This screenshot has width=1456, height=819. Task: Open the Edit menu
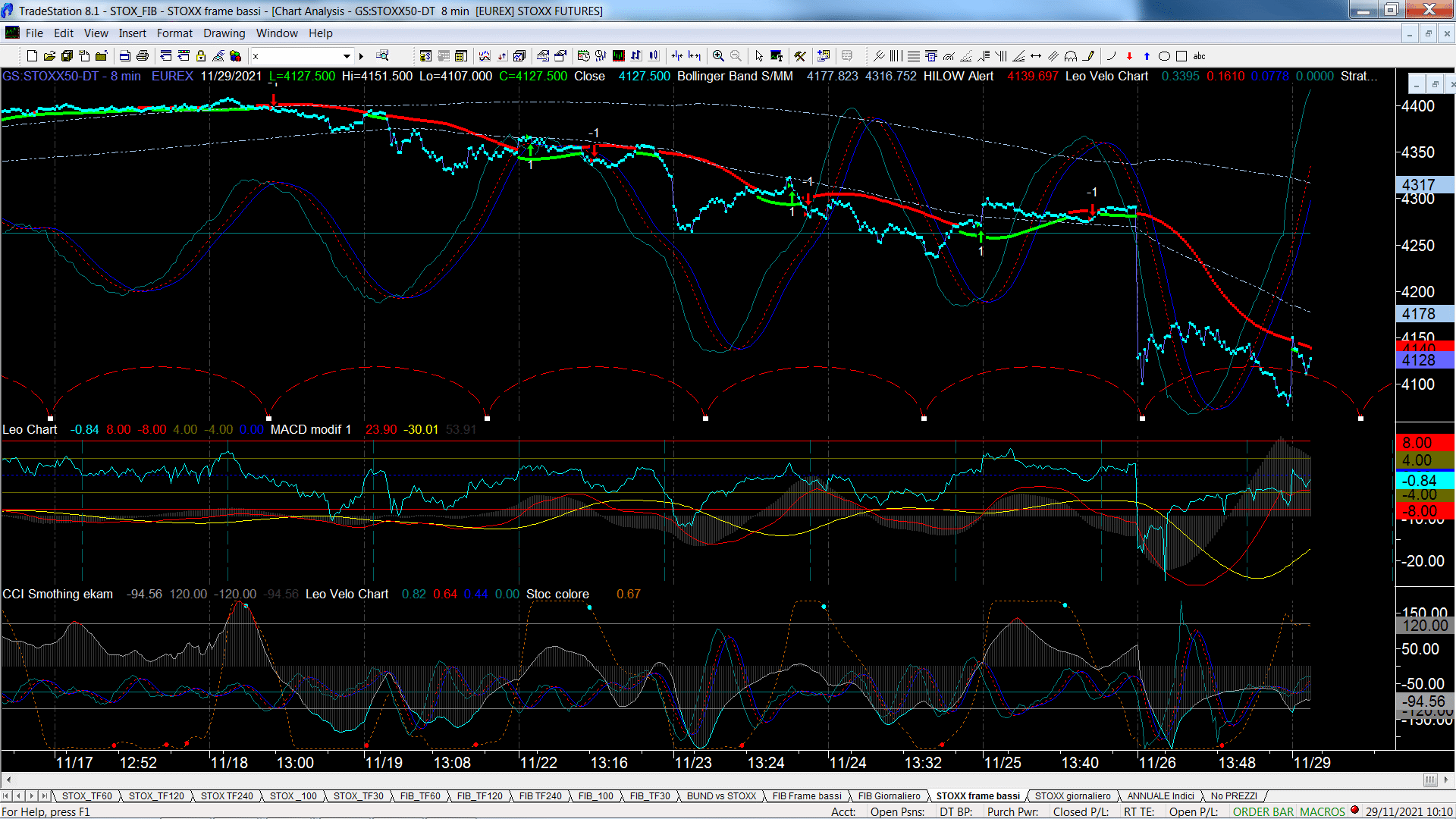[x=64, y=33]
